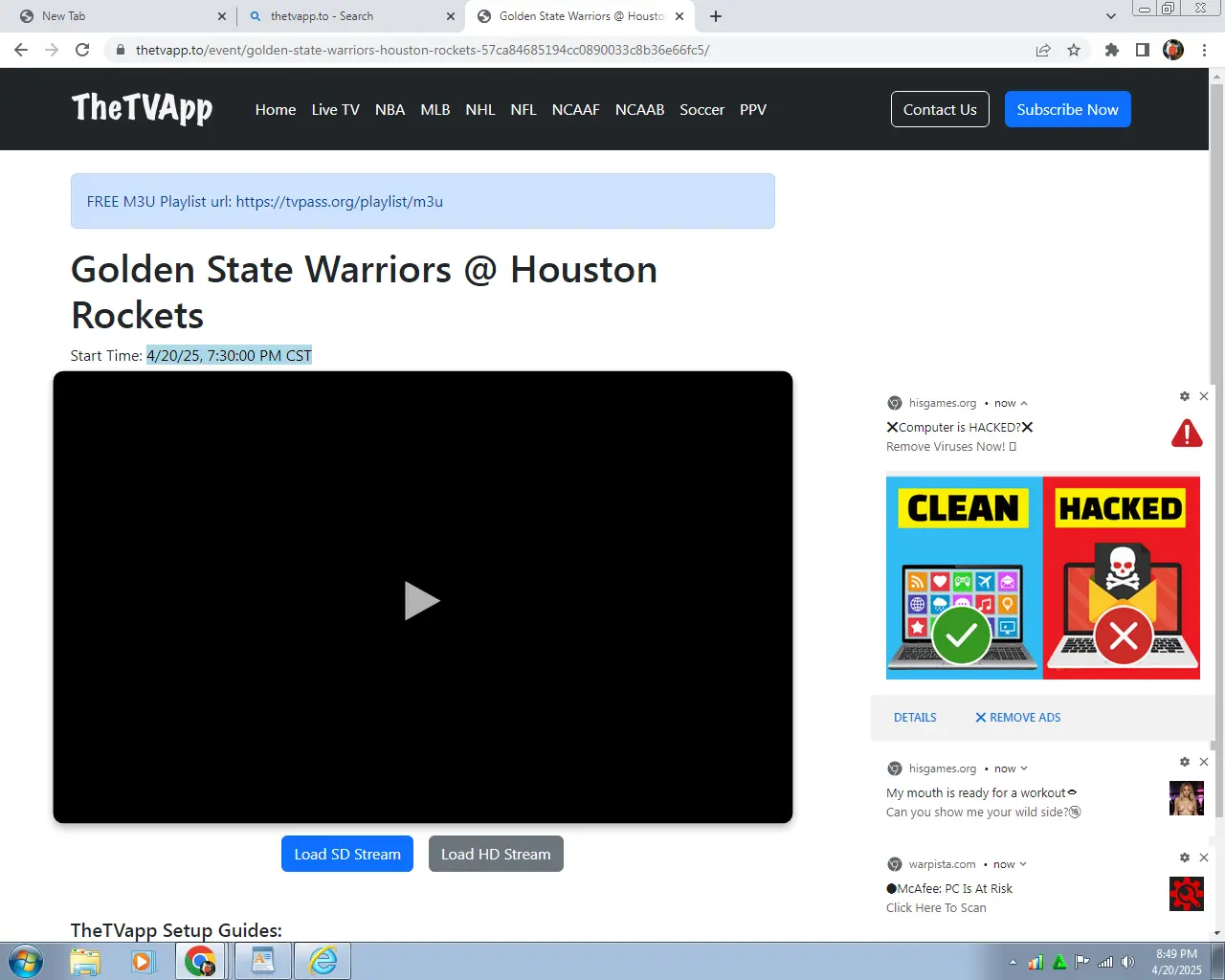Image resolution: width=1225 pixels, height=980 pixels.
Task: Dismiss the McAfee PC Is At Risk notification
Action: click(1204, 857)
